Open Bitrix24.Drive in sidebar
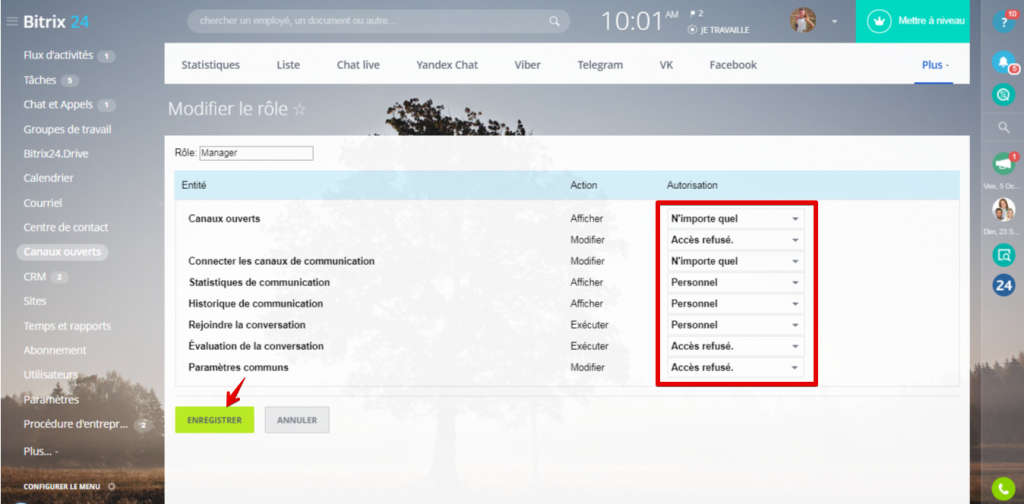The height and width of the screenshot is (504, 1024). (x=56, y=154)
